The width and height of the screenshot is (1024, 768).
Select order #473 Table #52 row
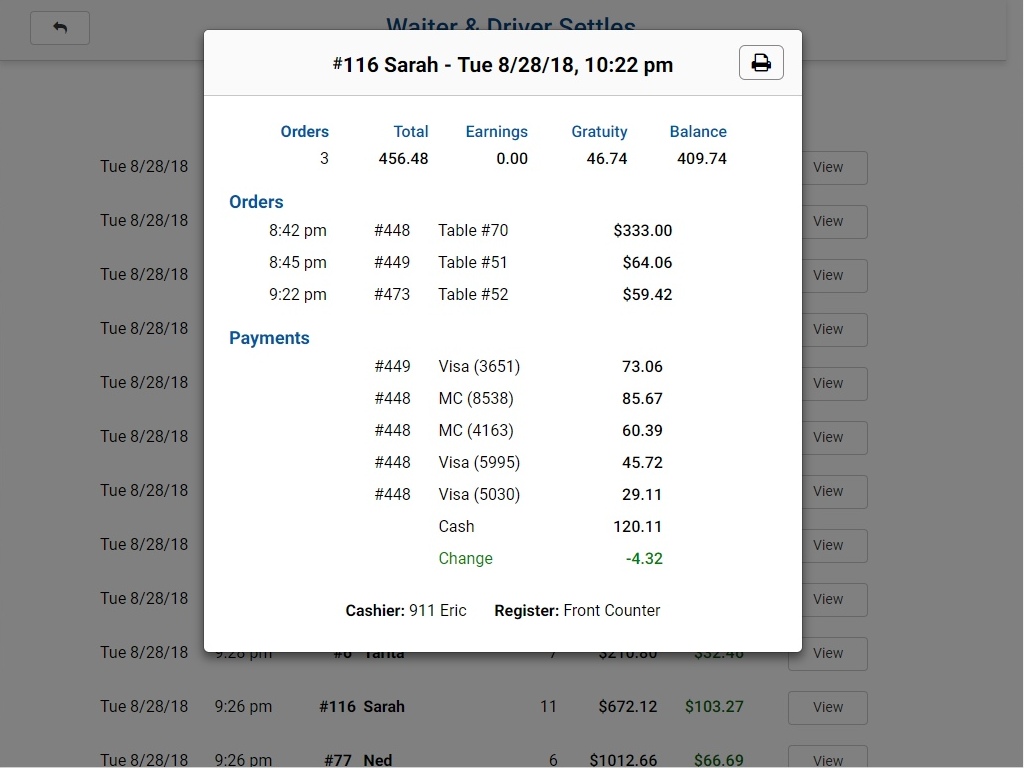[470, 295]
